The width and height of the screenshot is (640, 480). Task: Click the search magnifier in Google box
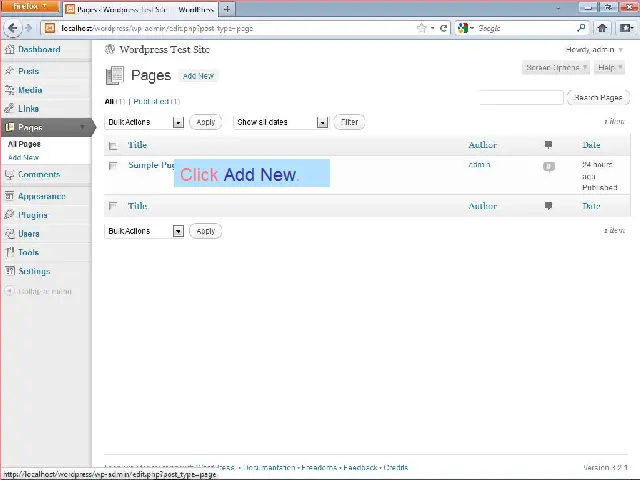point(581,28)
